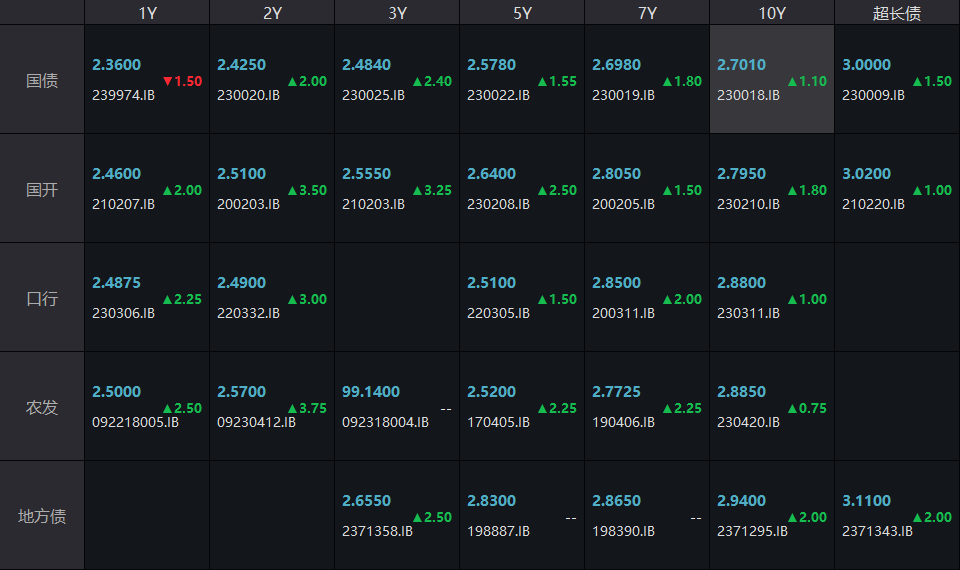
Task: Click the 2.8300 yield for 198887.IB
Action: (491, 501)
